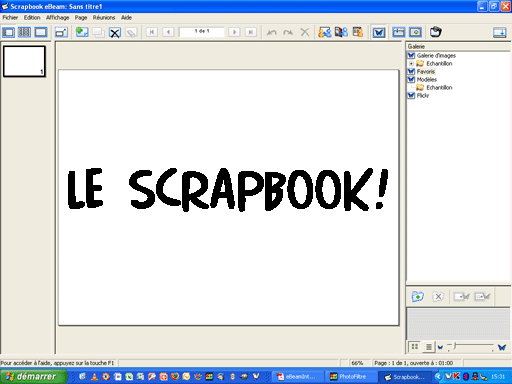Delete the current page with X icon

click(x=115, y=33)
